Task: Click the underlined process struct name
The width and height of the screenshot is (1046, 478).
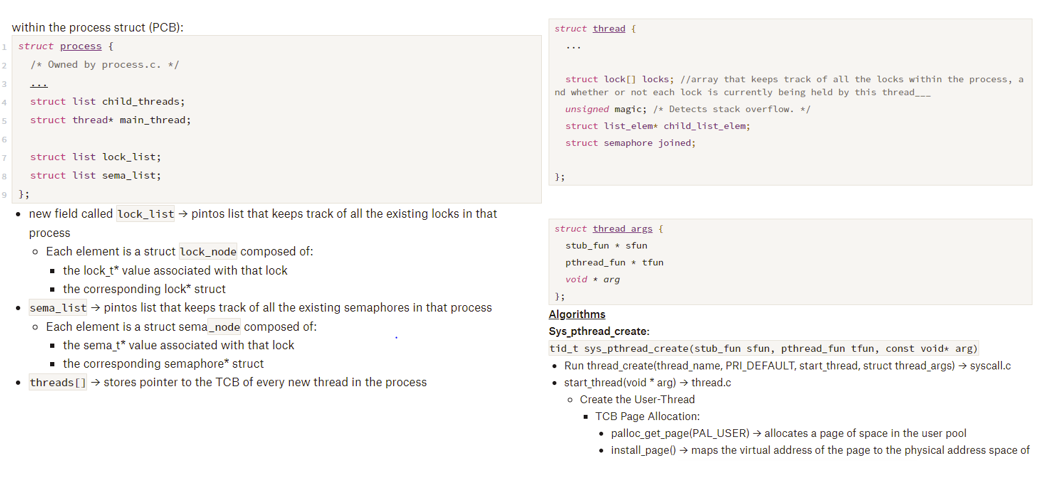Action: point(80,46)
